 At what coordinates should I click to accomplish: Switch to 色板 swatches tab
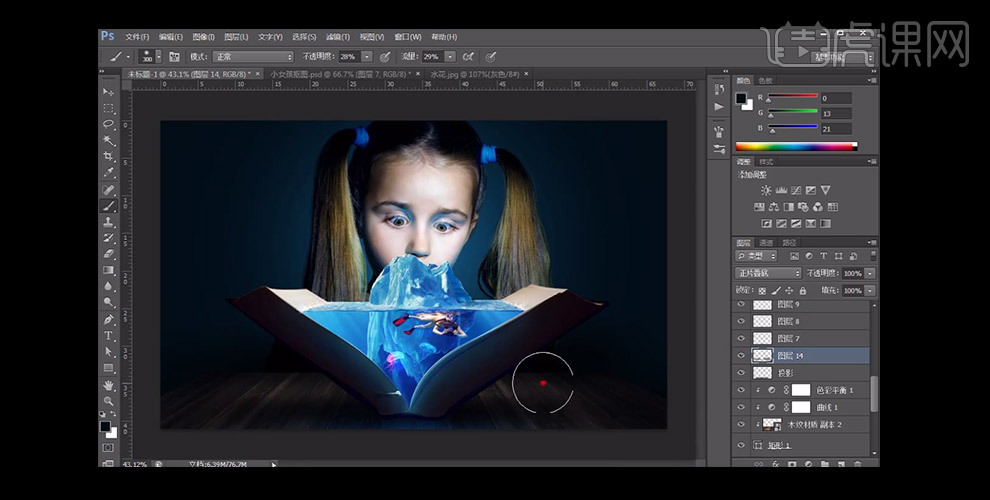(765, 81)
